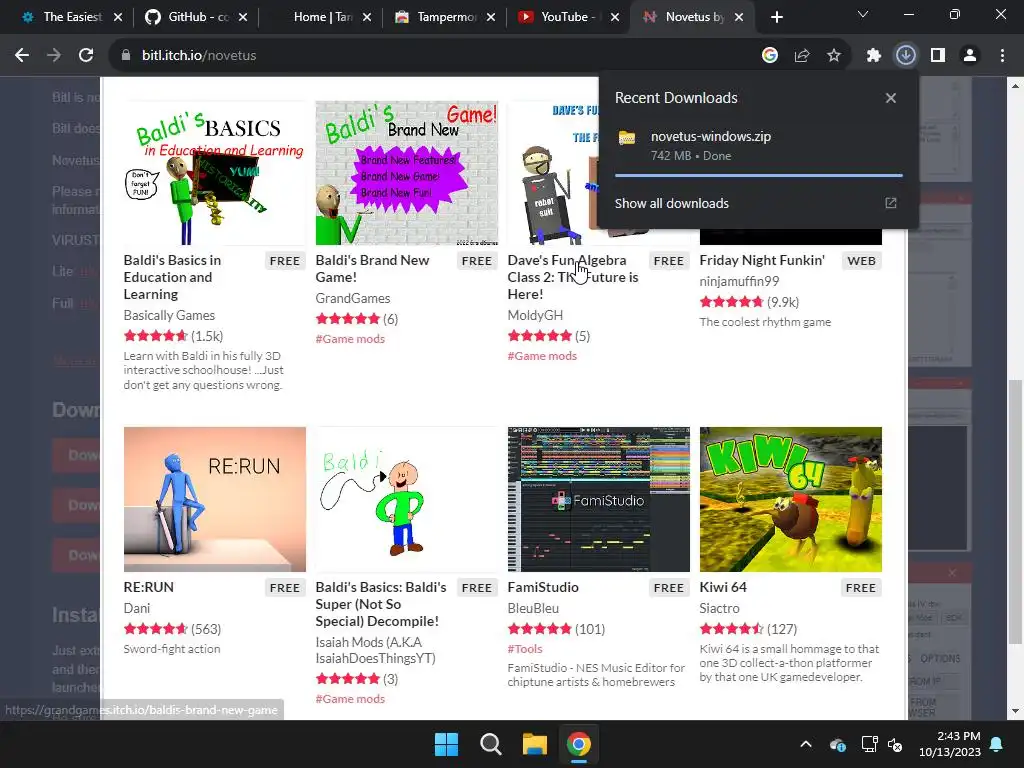Open author GrandGames

coord(353,298)
